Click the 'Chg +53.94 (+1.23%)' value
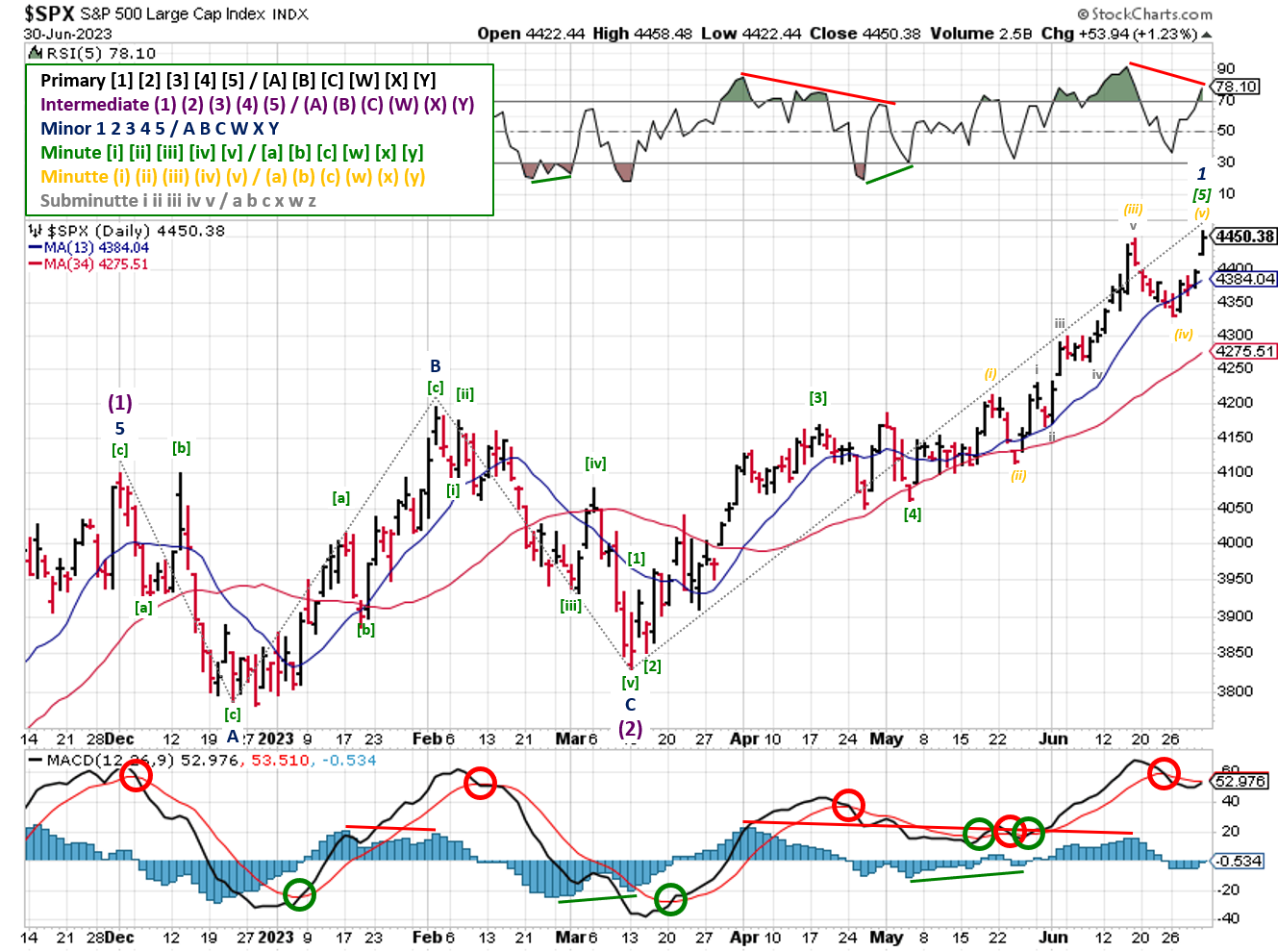The height and width of the screenshot is (952, 1278). pyautogui.click(x=1119, y=34)
